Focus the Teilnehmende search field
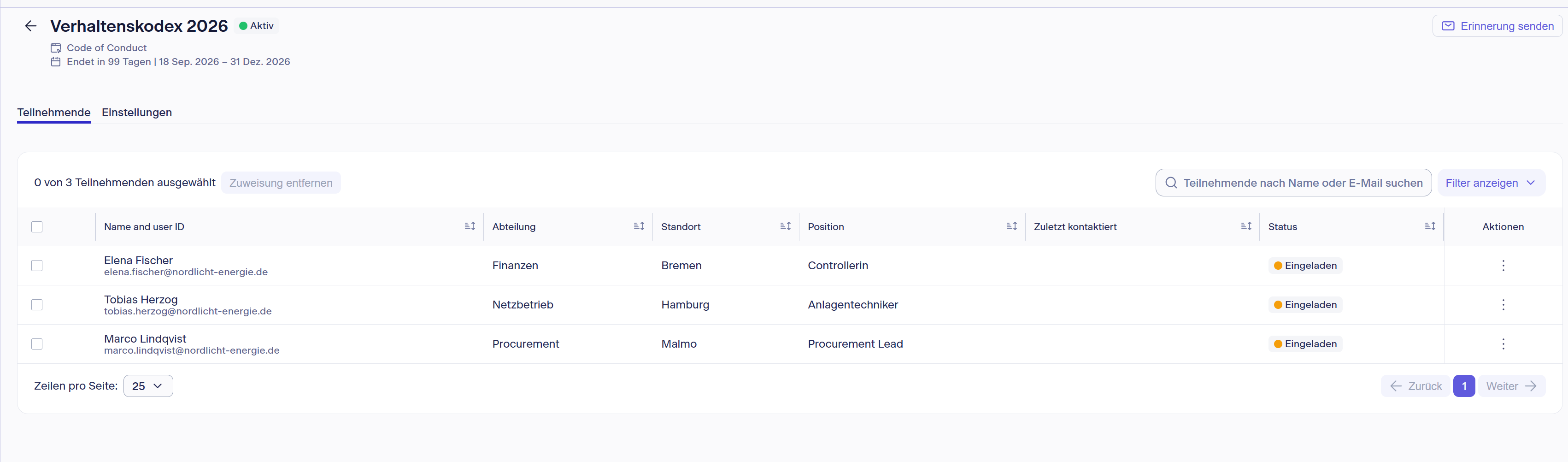 click(x=1293, y=183)
